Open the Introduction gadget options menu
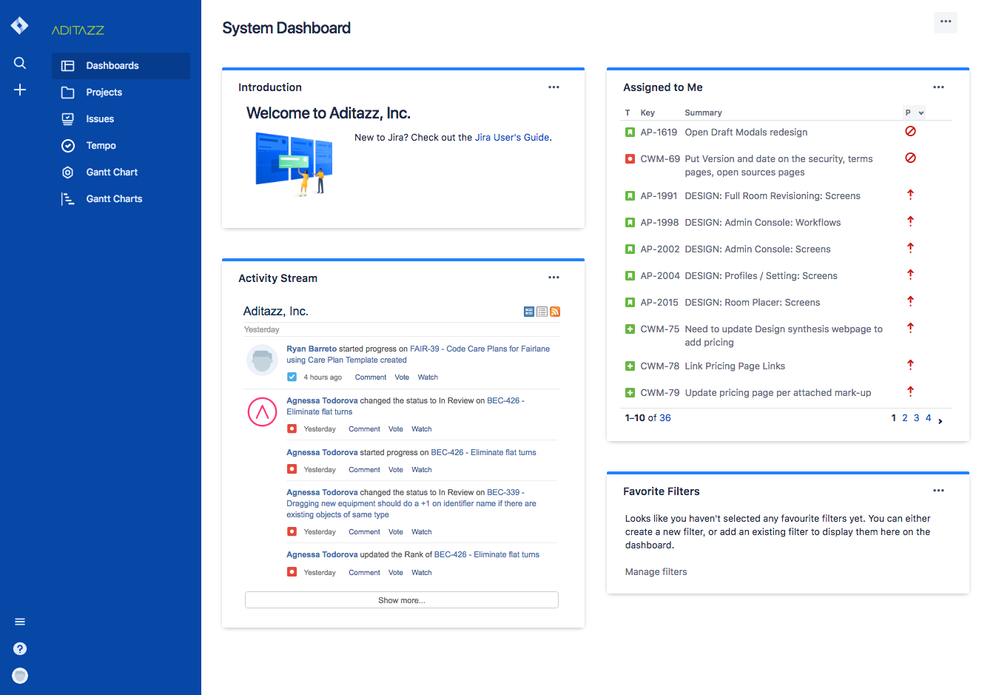 pyautogui.click(x=554, y=87)
